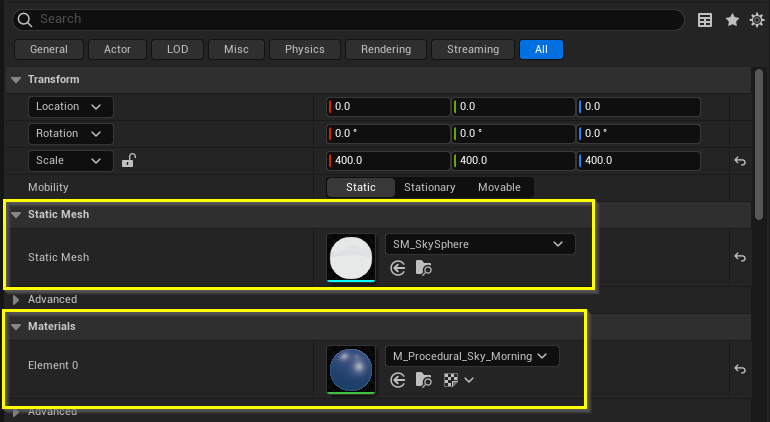Click the Mobility property label

point(48,188)
